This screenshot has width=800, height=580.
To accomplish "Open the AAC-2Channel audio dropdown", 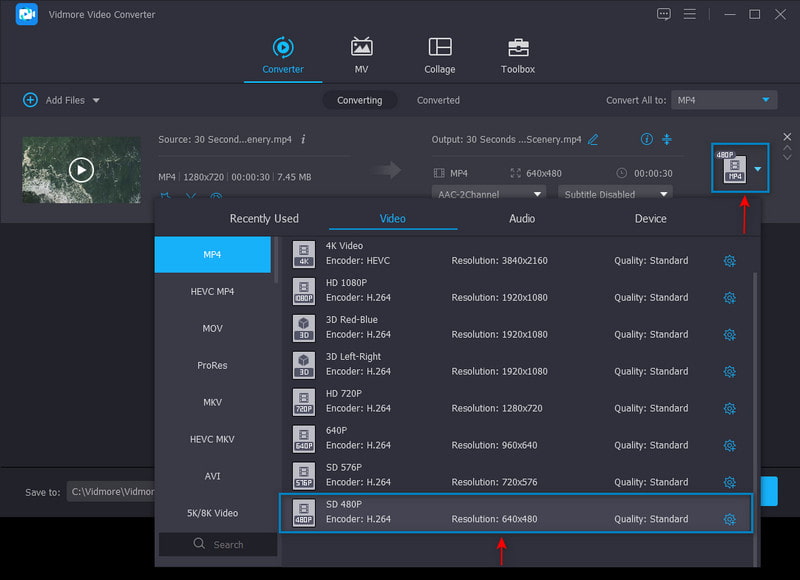I will (489, 194).
